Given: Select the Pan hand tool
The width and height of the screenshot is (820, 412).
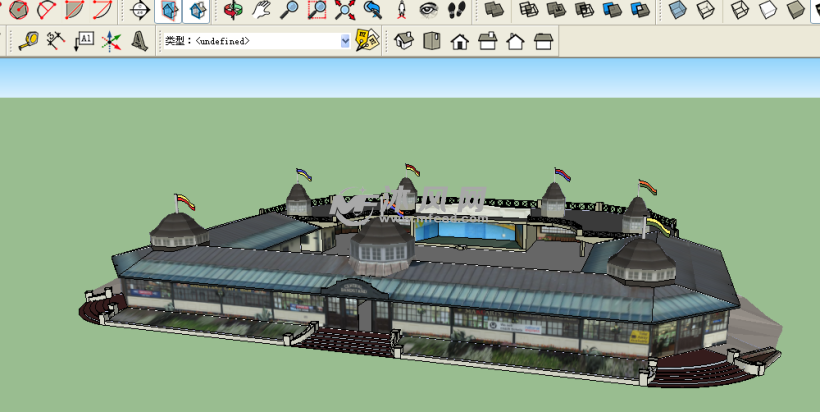Looking at the screenshot, I should coord(261,11).
